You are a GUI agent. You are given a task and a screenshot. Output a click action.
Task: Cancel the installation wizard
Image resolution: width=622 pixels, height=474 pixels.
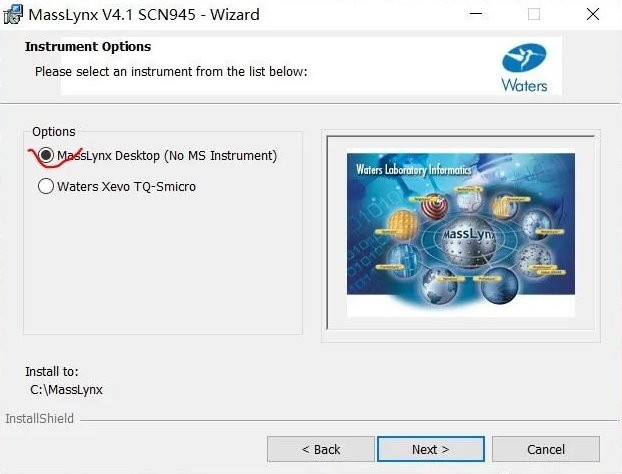point(546,449)
